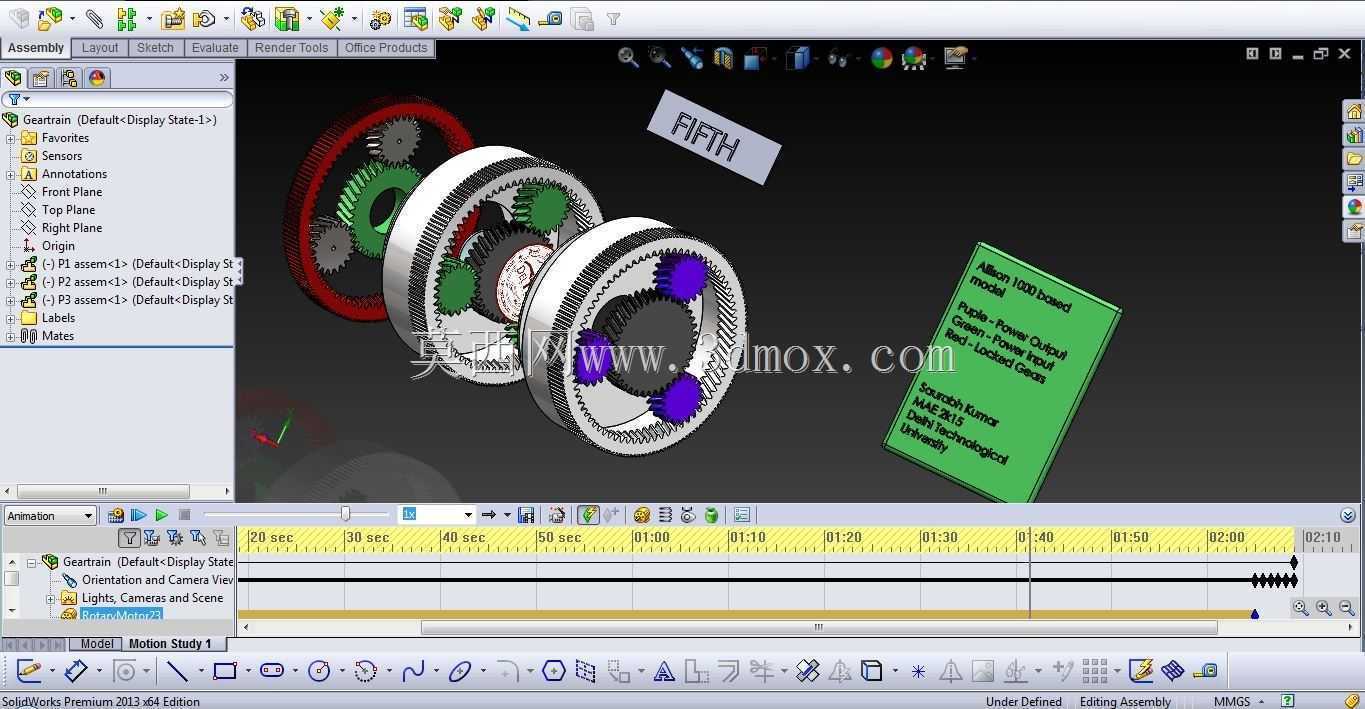Select Top Plane in the tree
Image resolution: width=1365 pixels, height=709 pixels.
(x=68, y=210)
